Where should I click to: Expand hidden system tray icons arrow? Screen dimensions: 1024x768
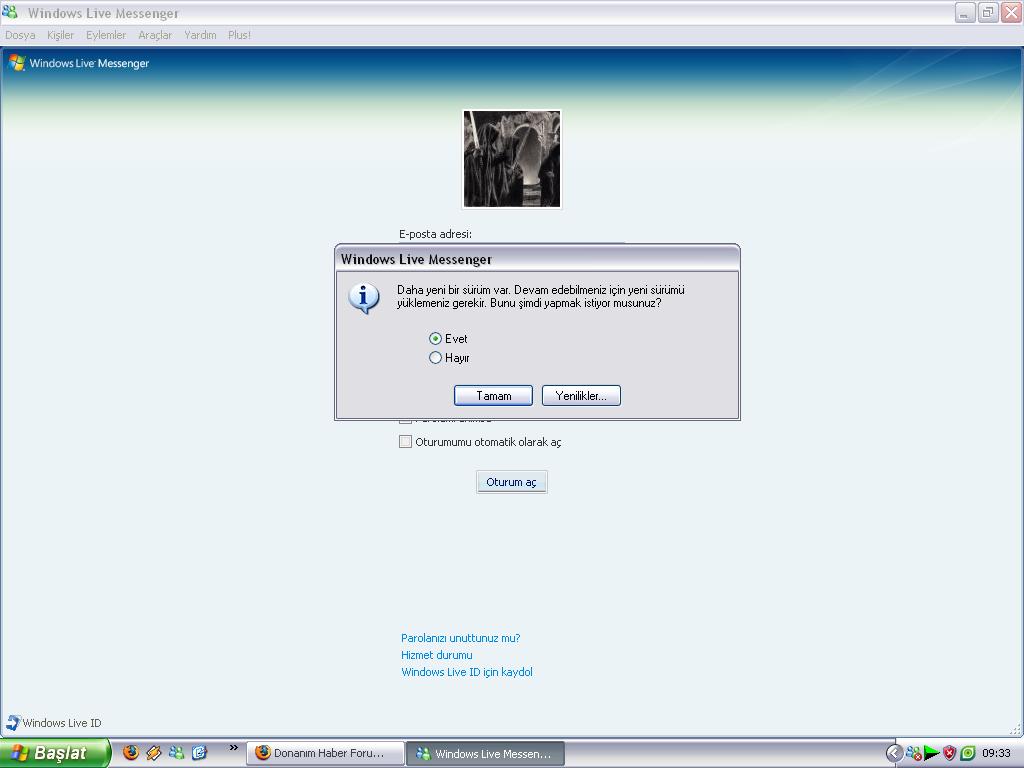click(894, 753)
